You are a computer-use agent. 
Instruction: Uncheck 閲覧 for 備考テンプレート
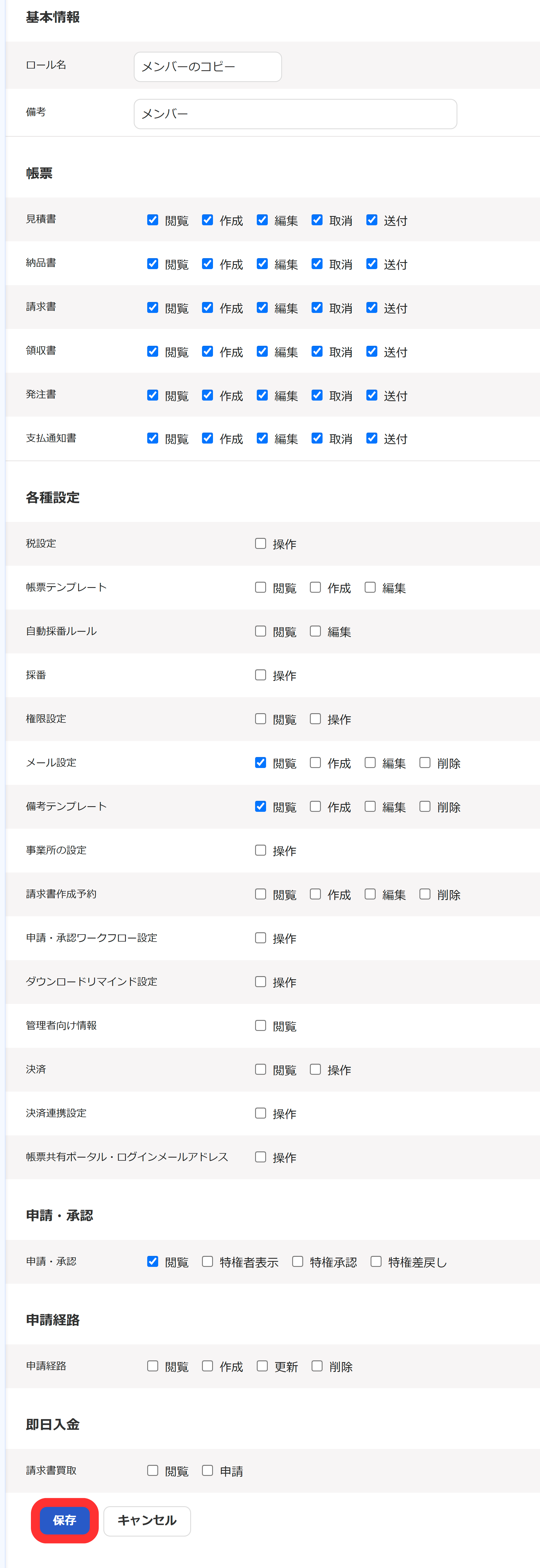pyautogui.click(x=260, y=806)
